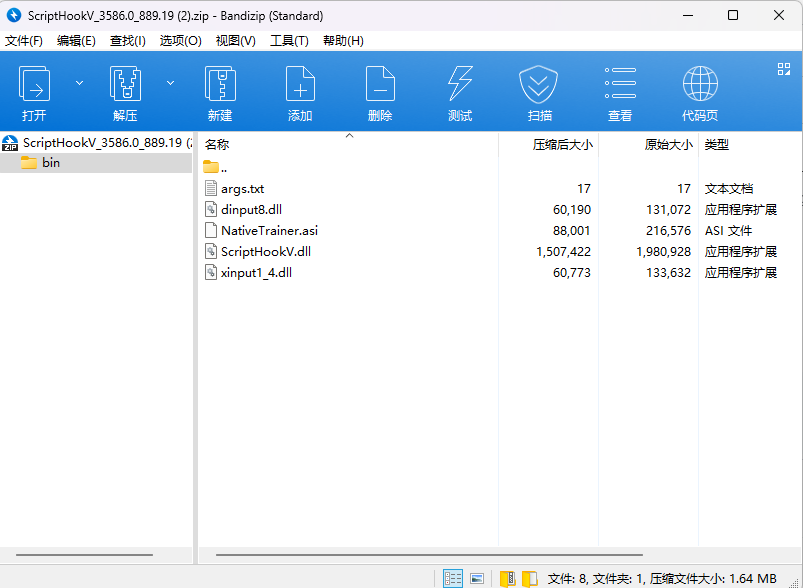The image size is (803, 588).
Task: Open the 选项(O) menu
Action: pos(180,41)
